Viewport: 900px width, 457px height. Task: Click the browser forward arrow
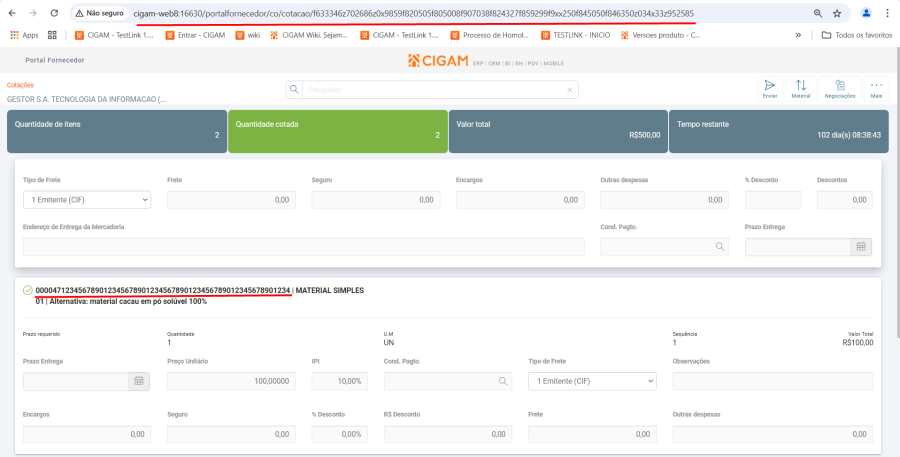[x=33, y=13]
